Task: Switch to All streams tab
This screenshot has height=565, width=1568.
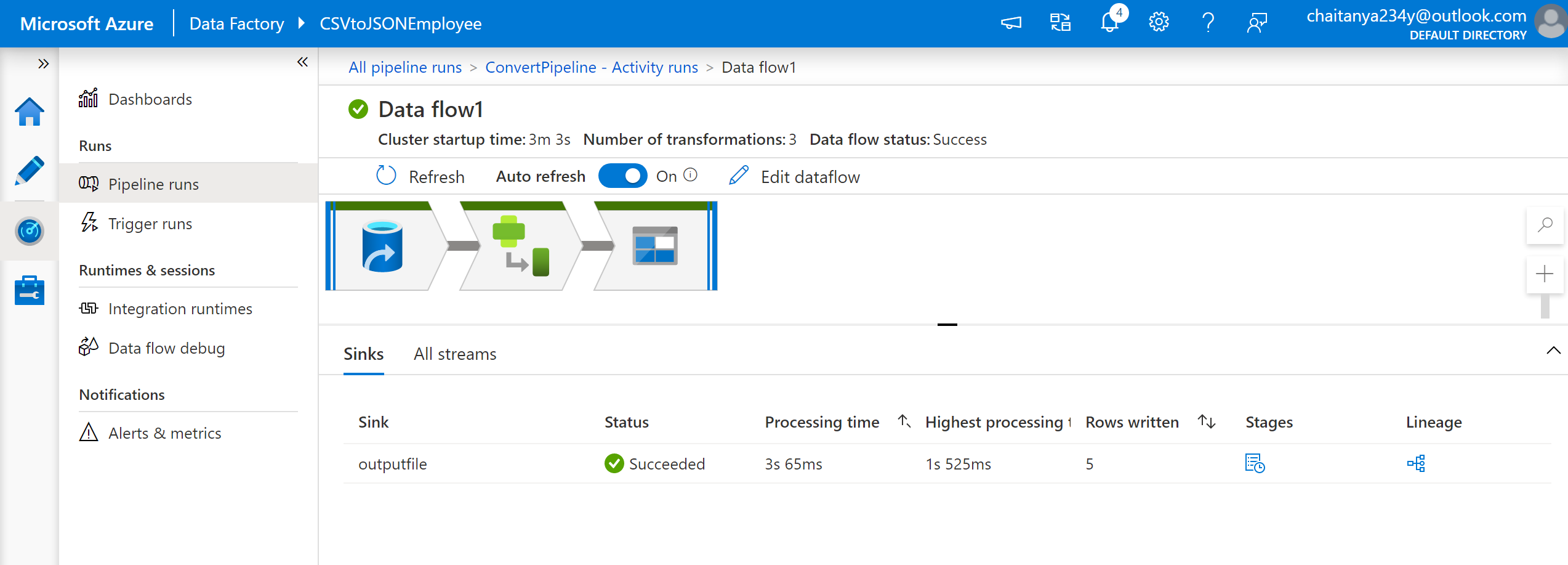Action: click(x=455, y=354)
